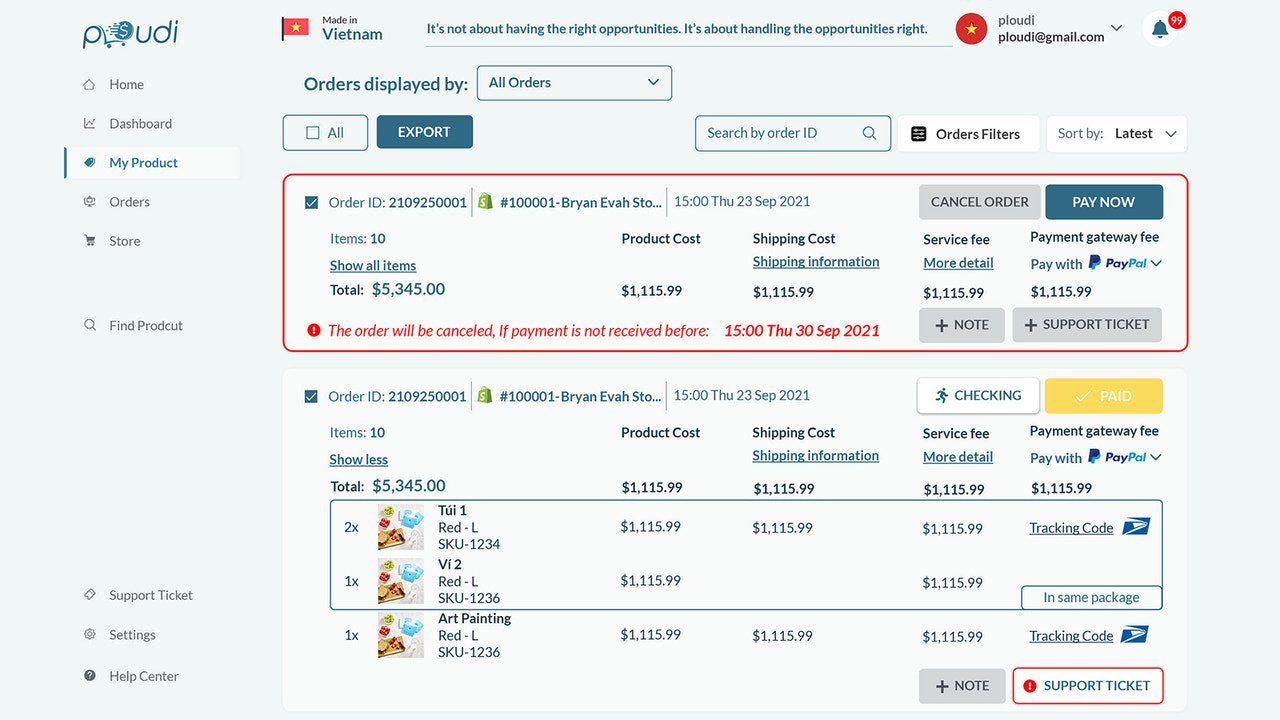Open the notification bell with 99 alerts

point(1160,28)
